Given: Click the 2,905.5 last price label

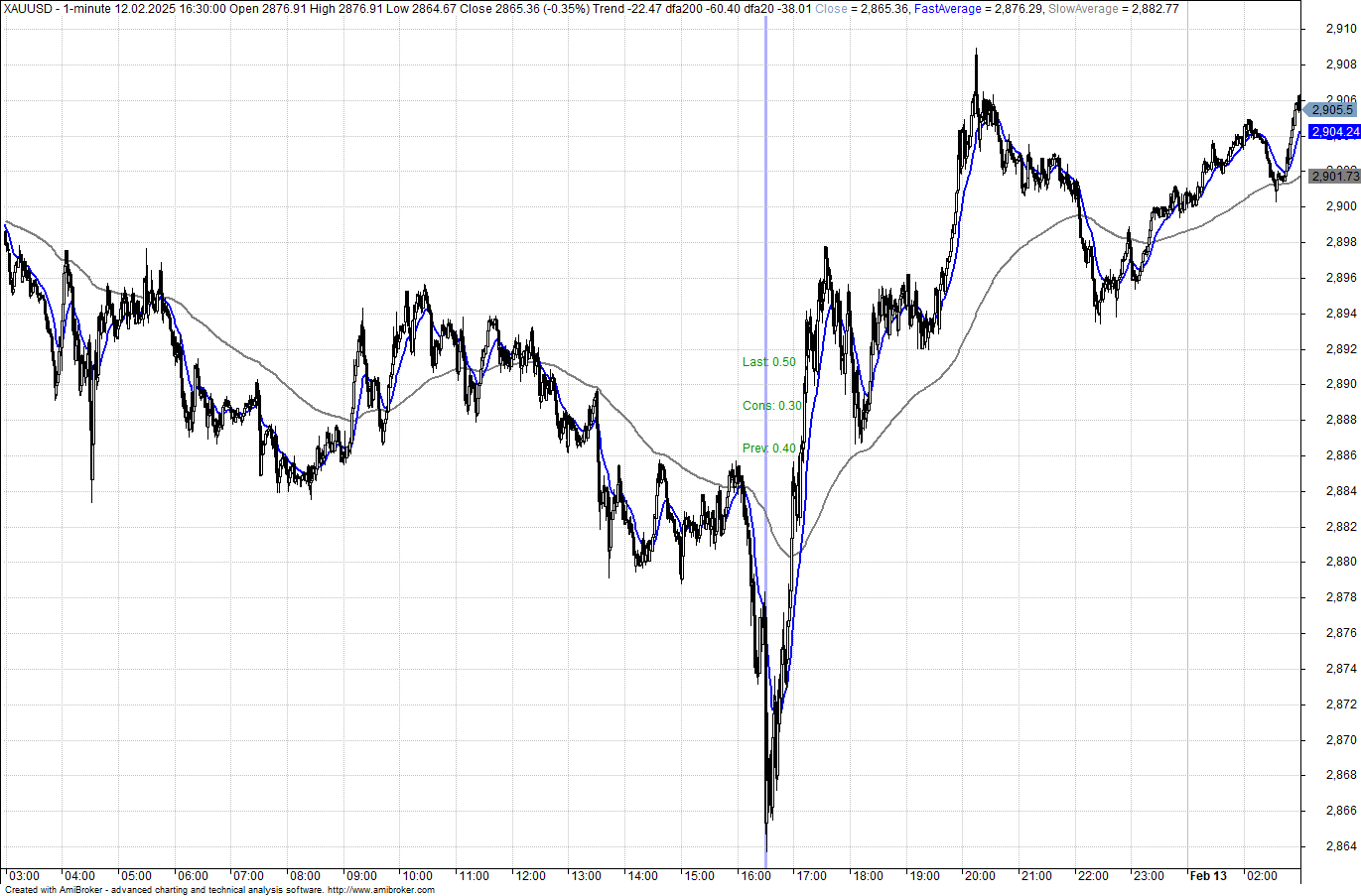Looking at the screenshot, I should pyautogui.click(x=1332, y=110).
